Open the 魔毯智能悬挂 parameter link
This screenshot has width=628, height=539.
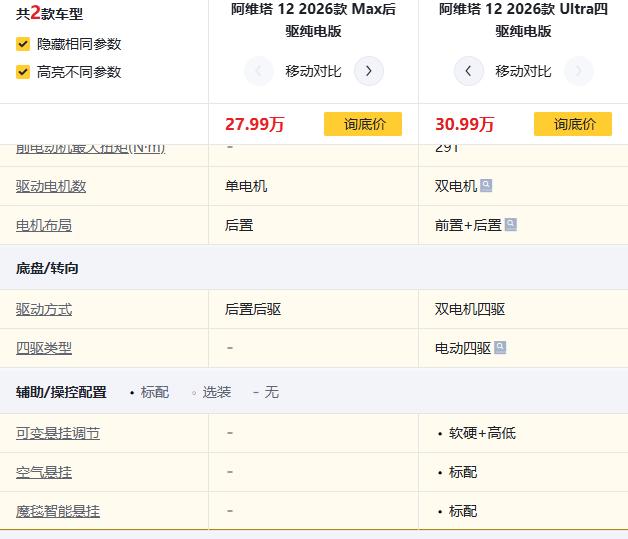[58, 511]
